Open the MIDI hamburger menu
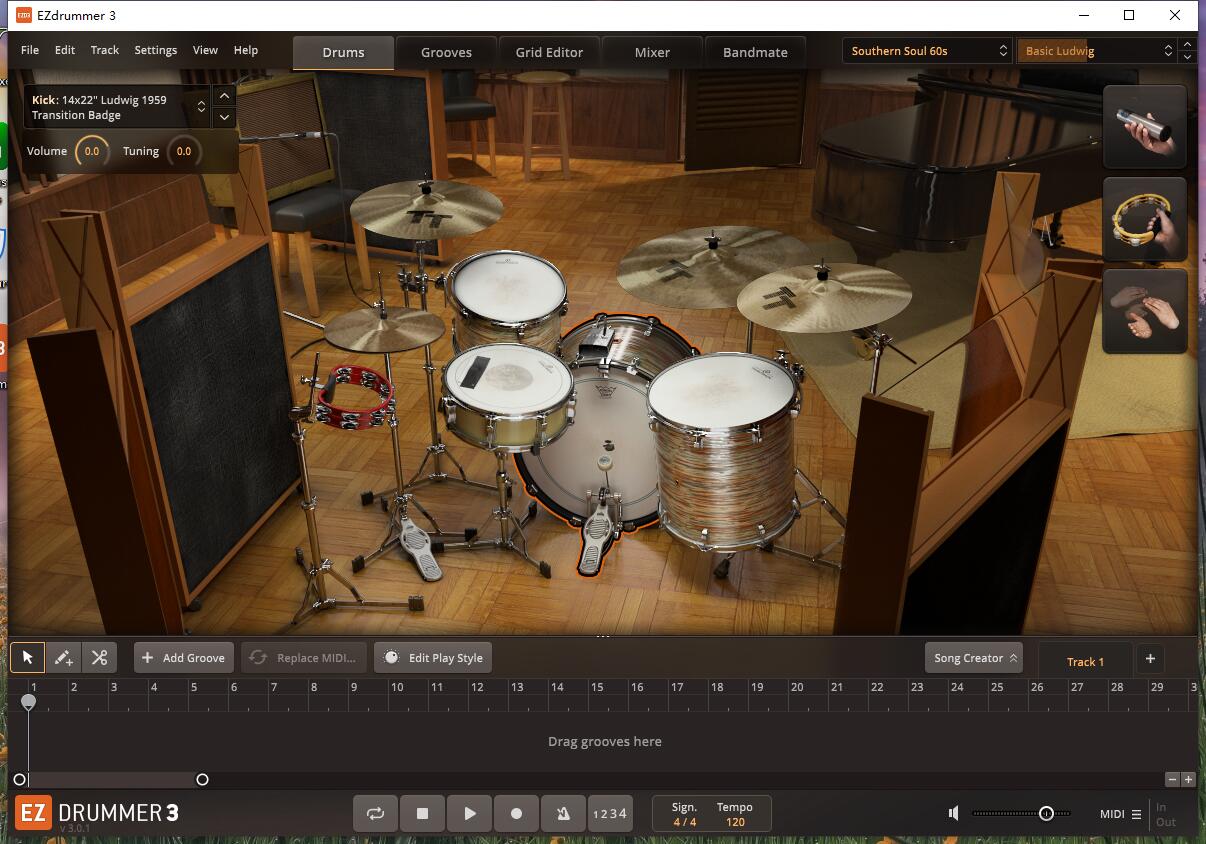 [x=1136, y=814]
